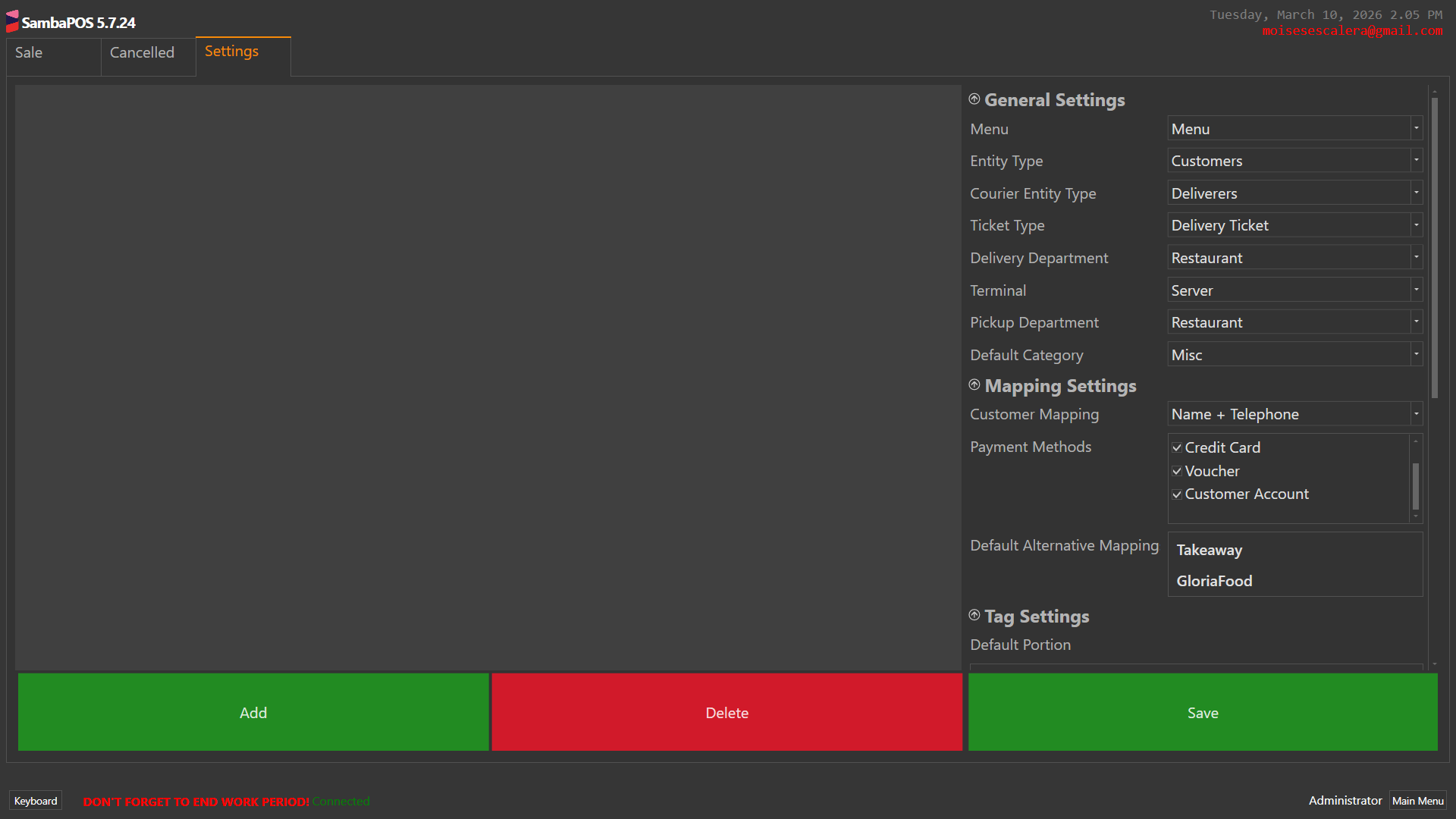Uncheck the Credit Card payment method
This screenshot has width=1456, height=819.
1177,448
